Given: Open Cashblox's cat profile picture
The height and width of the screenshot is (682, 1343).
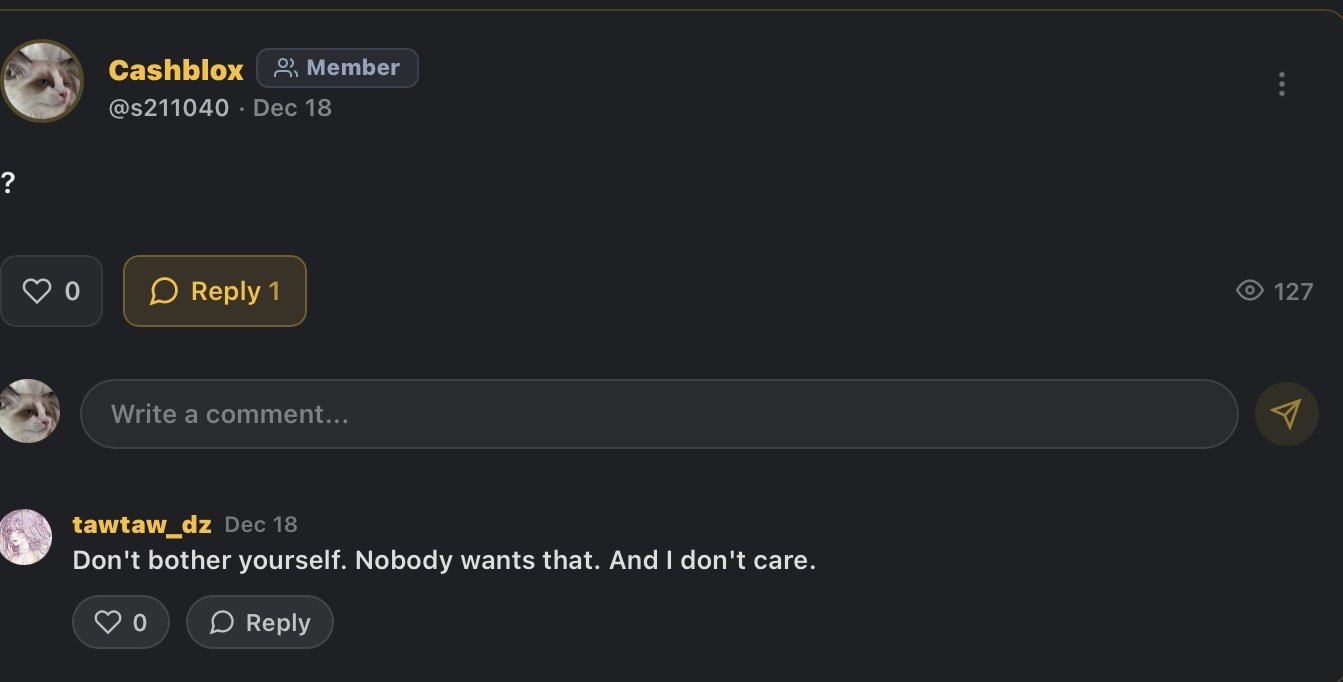Looking at the screenshot, I should (x=41, y=82).
